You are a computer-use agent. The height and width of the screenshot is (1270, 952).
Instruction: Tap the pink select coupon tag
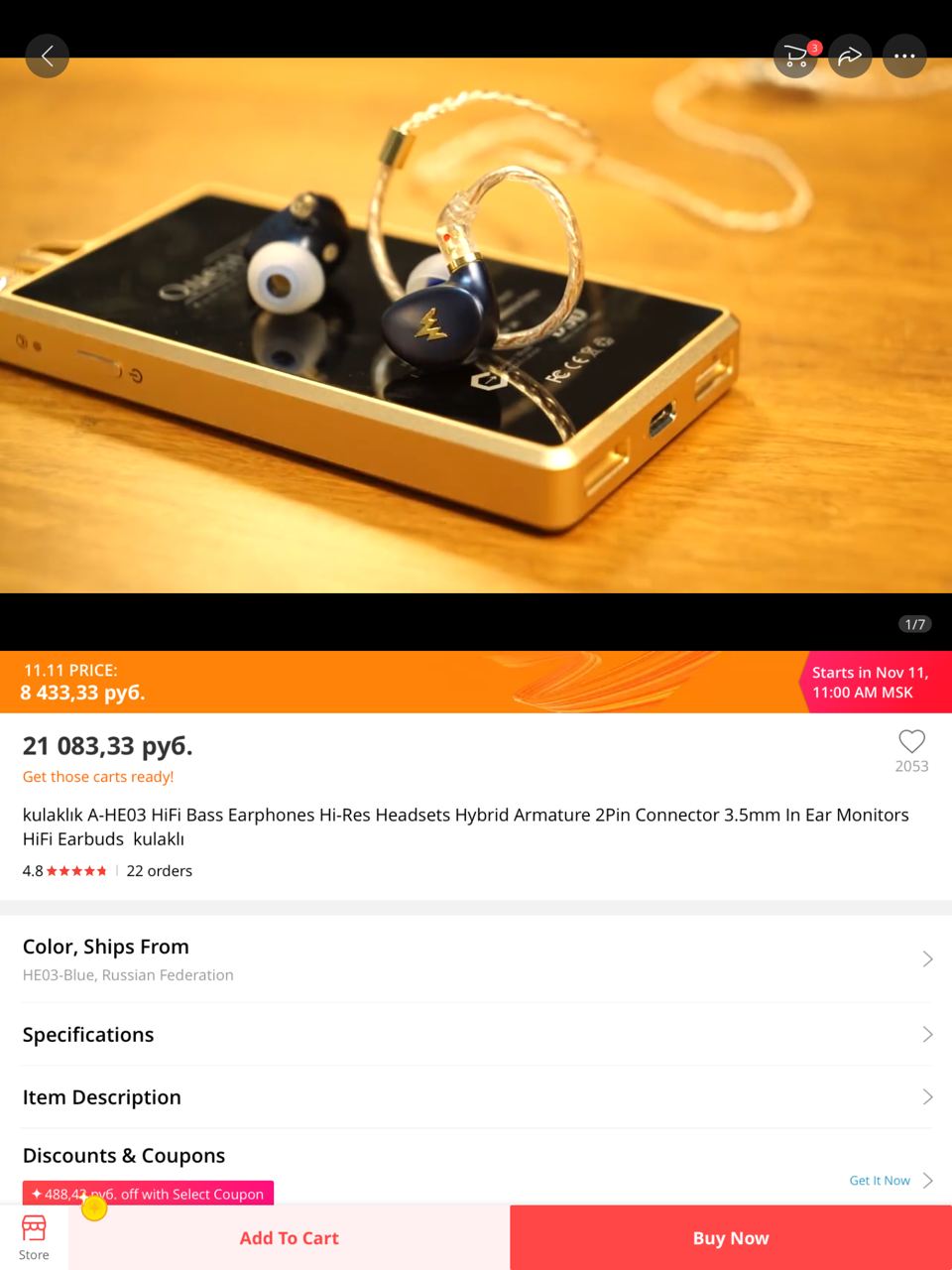coord(148,1194)
